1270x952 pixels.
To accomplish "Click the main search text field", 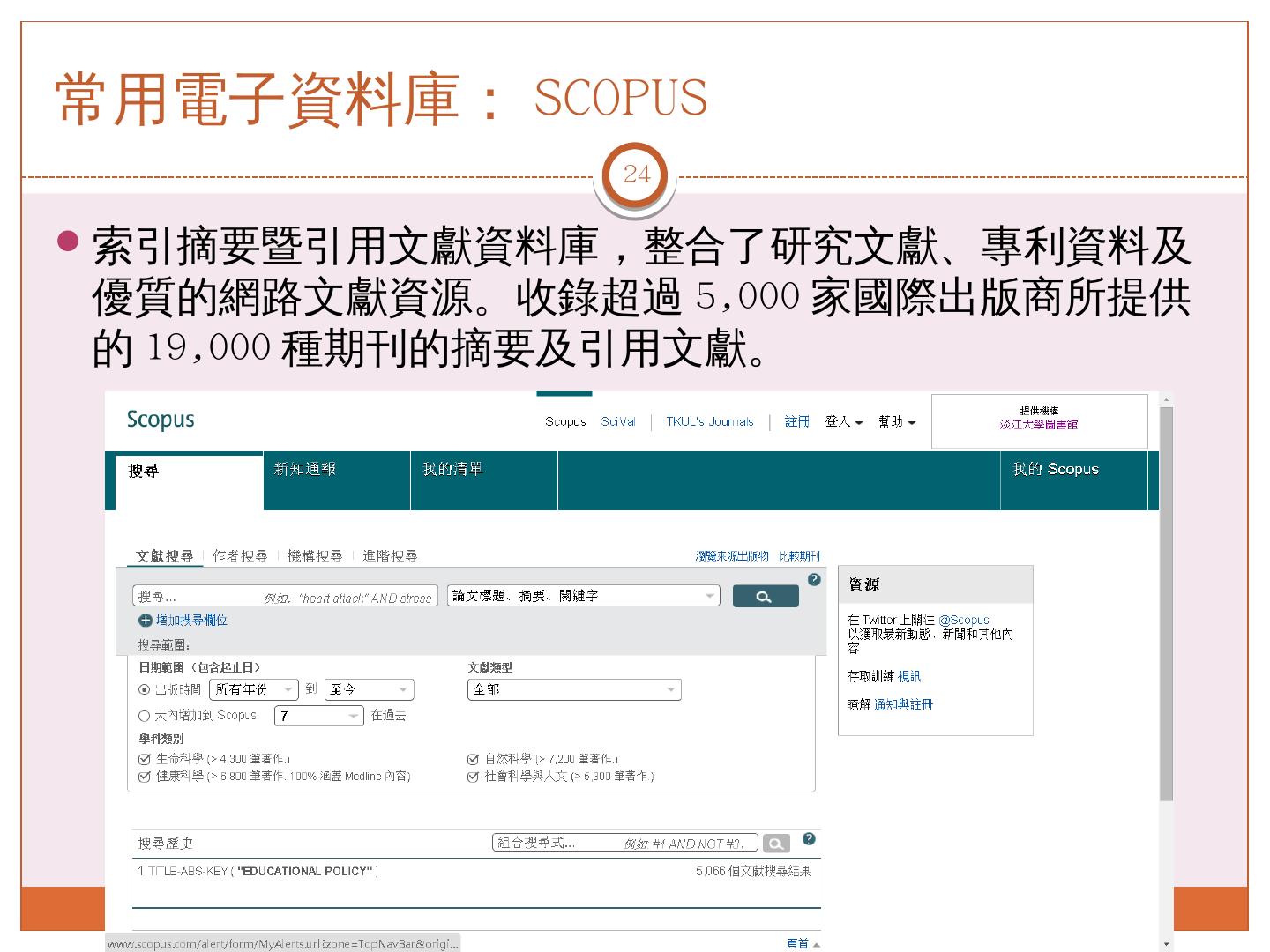I will [285, 597].
